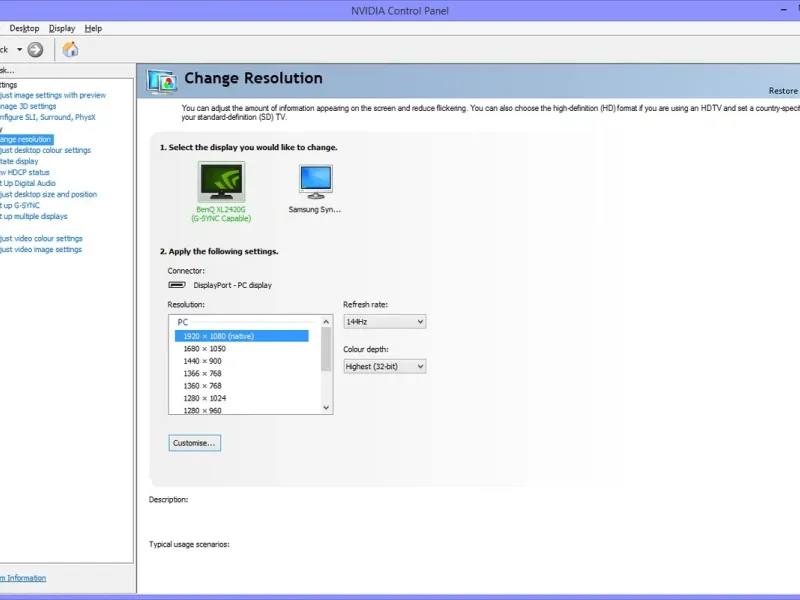Image resolution: width=800 pixels, height=600 pixels.
Task: Open the Display menu
Action: (x=62, y=29)
